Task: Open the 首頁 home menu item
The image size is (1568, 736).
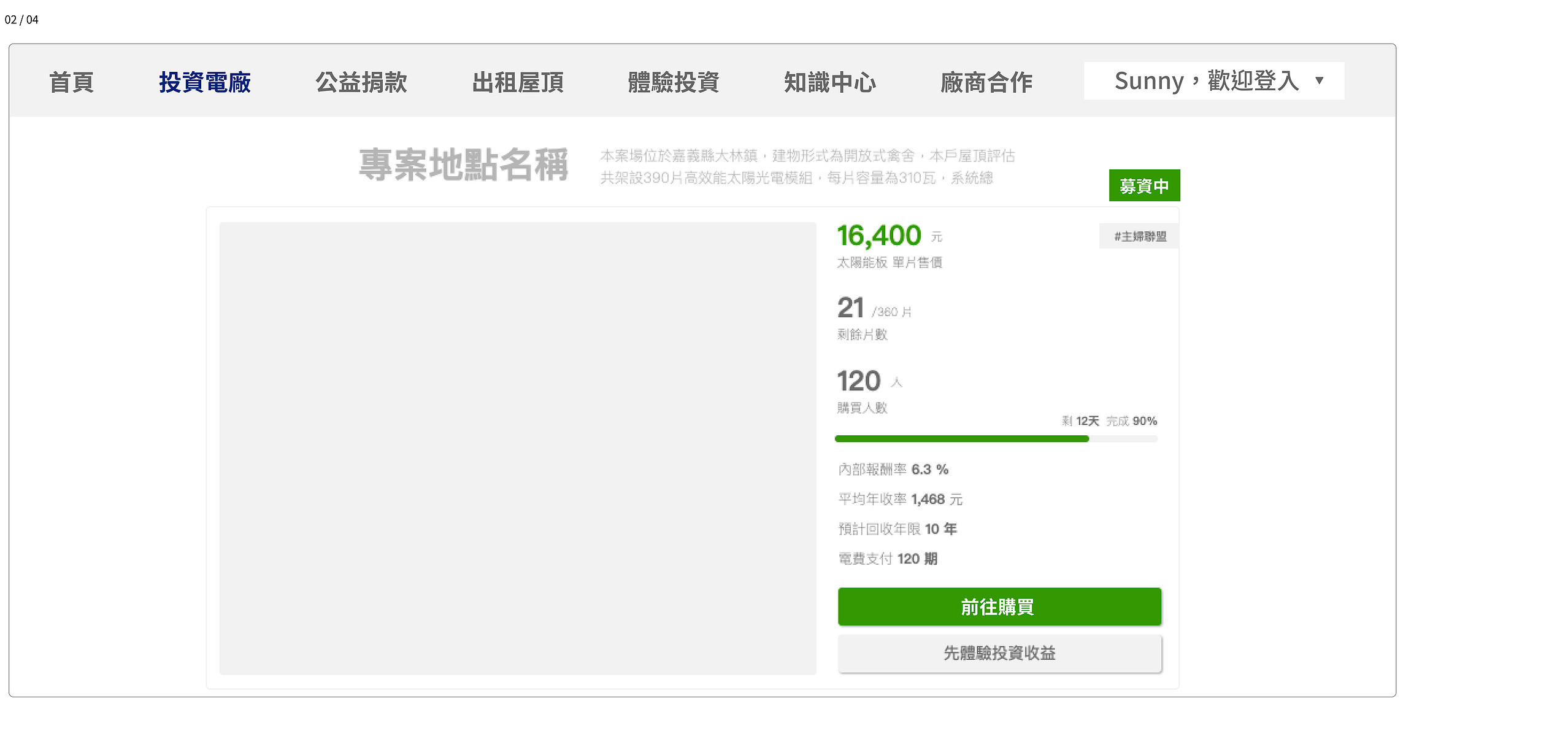Action: pos(71,82)
